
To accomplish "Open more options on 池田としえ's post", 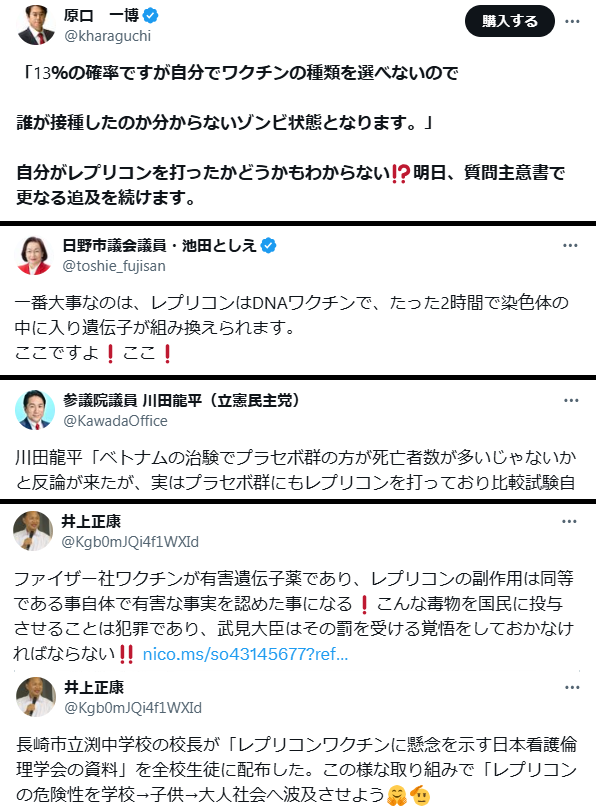I will [570, 245].
